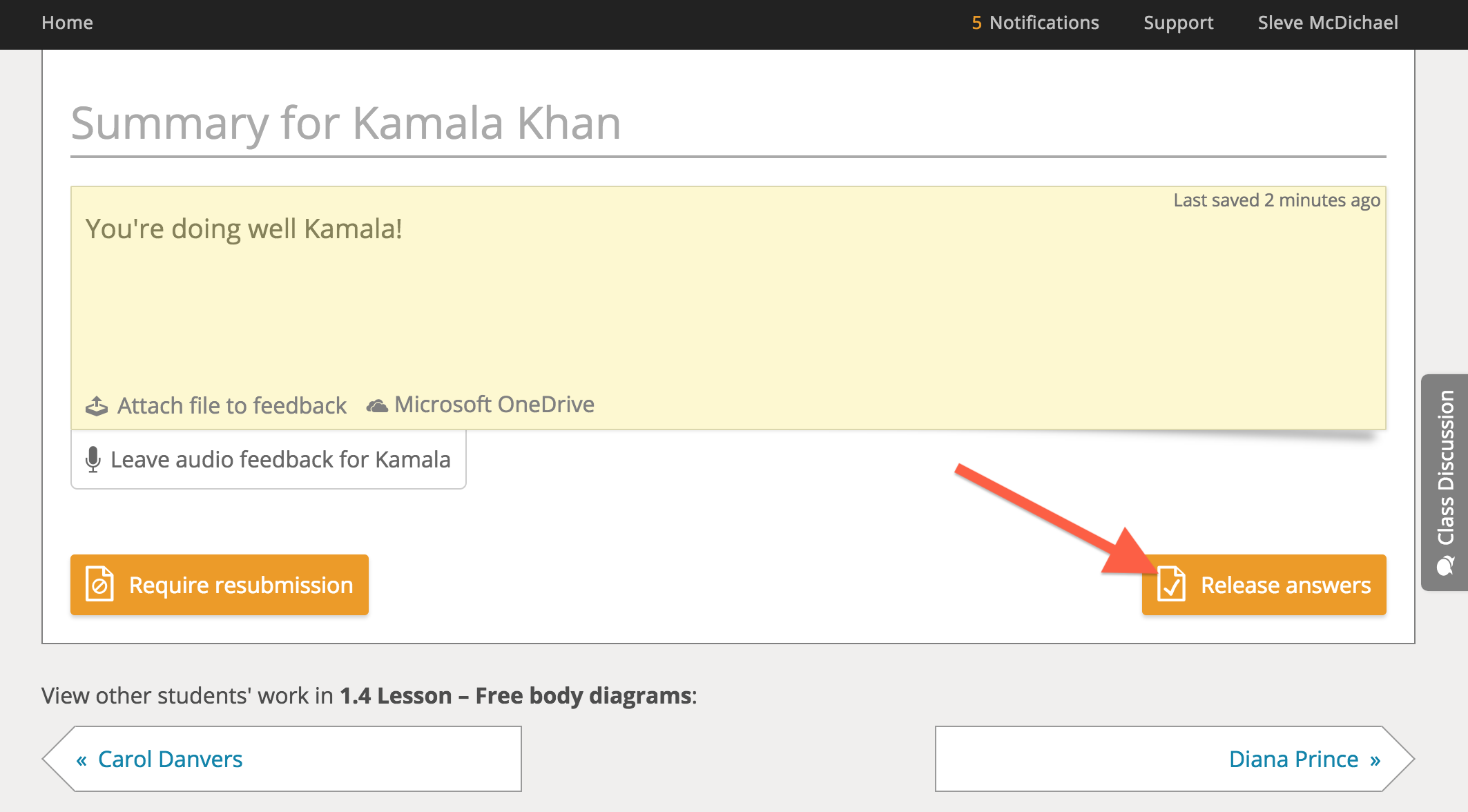Open the Home page

click(x=67, y=23)
